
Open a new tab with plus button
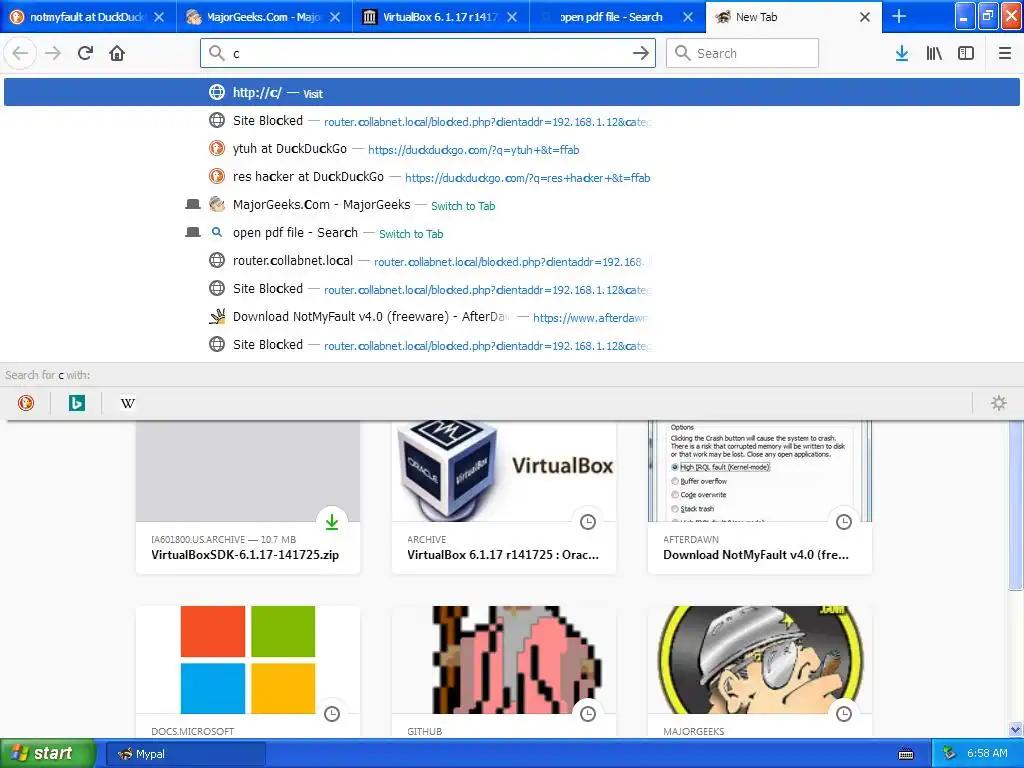(899, 16)
